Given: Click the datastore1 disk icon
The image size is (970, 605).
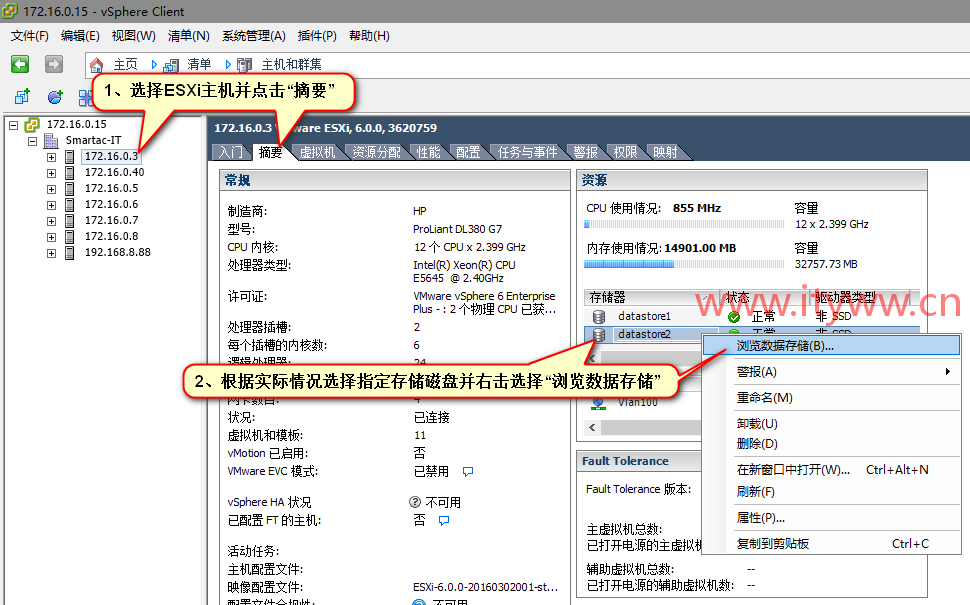Looking at the screenshot, I should 599,317.
